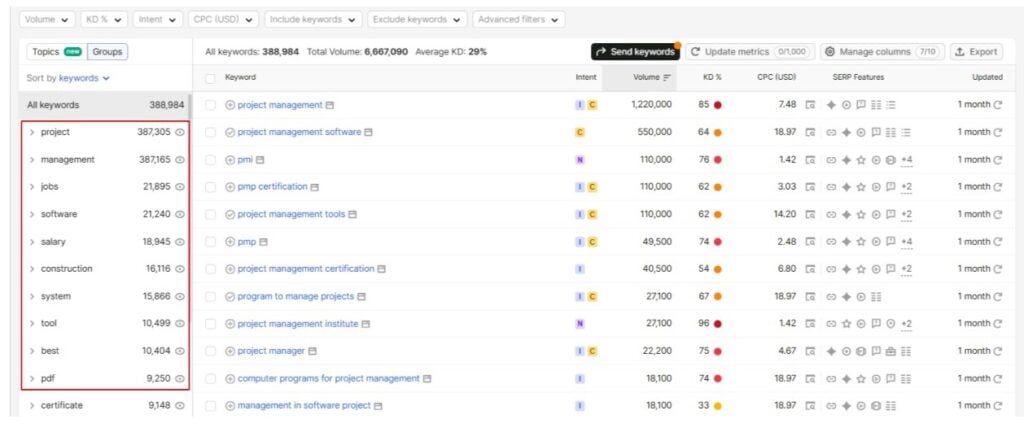Check the project management keyword row
The height and width of the screenshot is (428, 1024).
210,105
